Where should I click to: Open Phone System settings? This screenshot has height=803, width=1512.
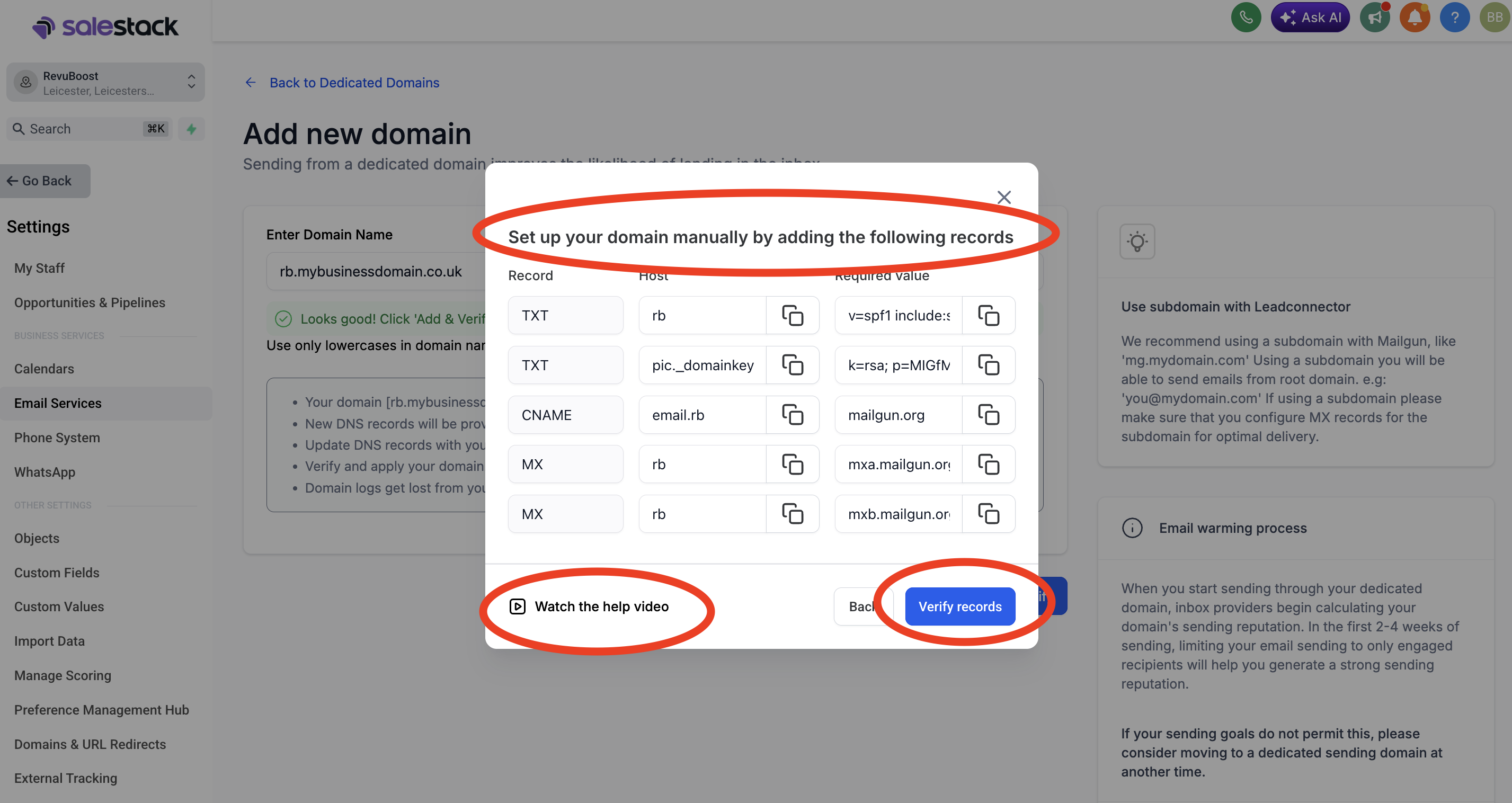(57, 438)
